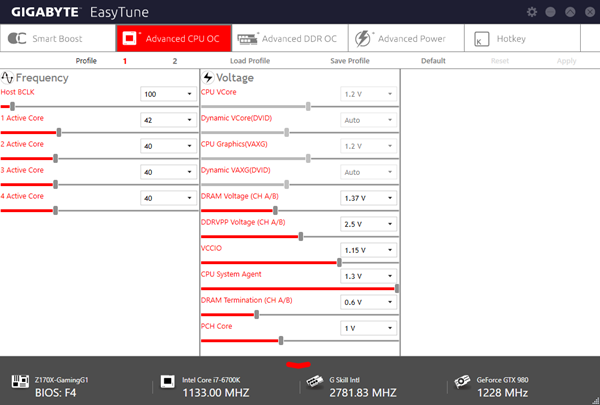
Task: Click the Apply button
Action: pyautogui.click(x=566, y=61)
